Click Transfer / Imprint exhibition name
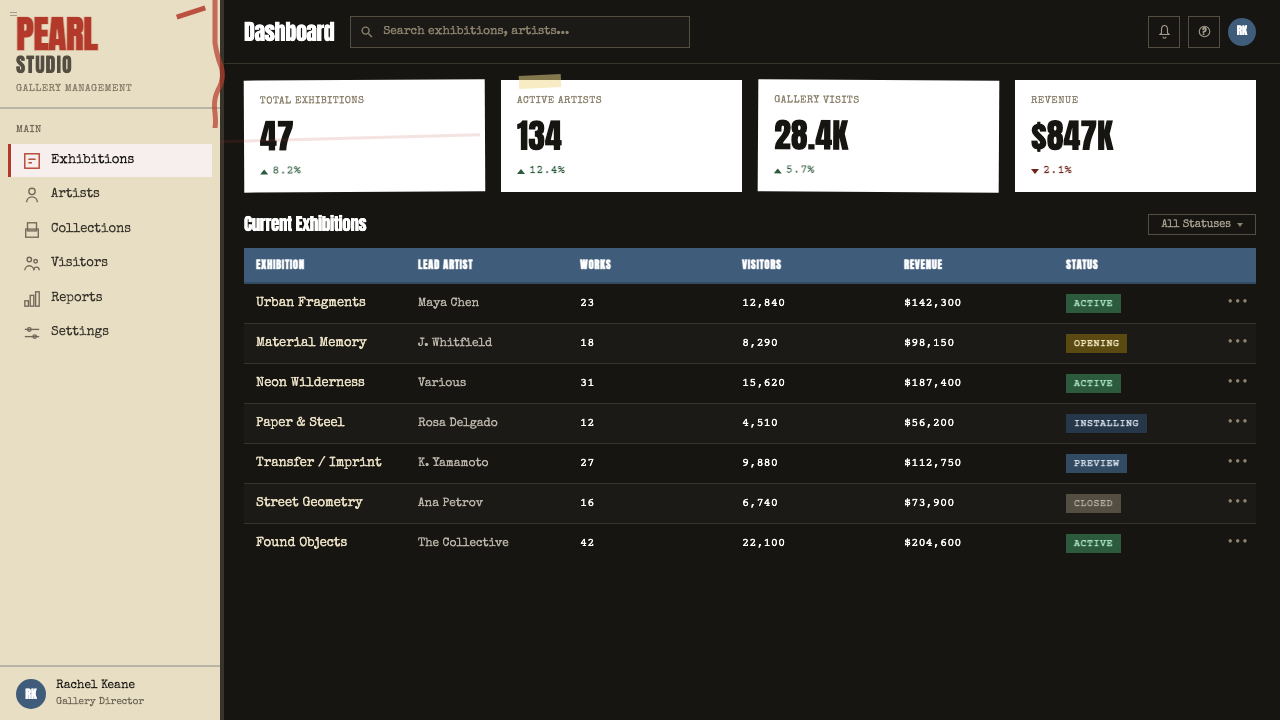 pos(319,462)
